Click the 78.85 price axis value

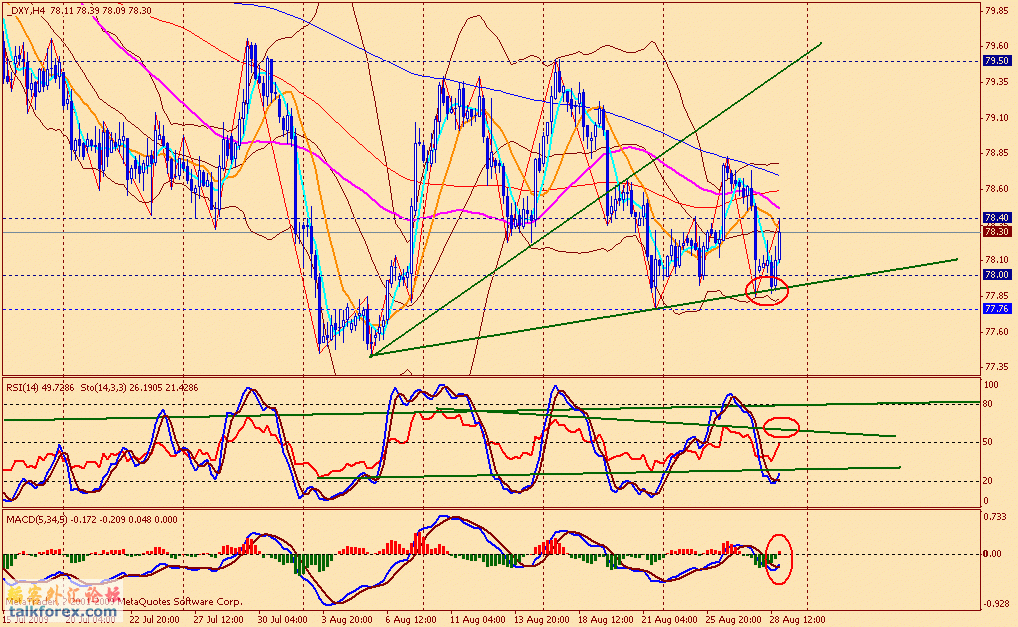click(997, 153)
